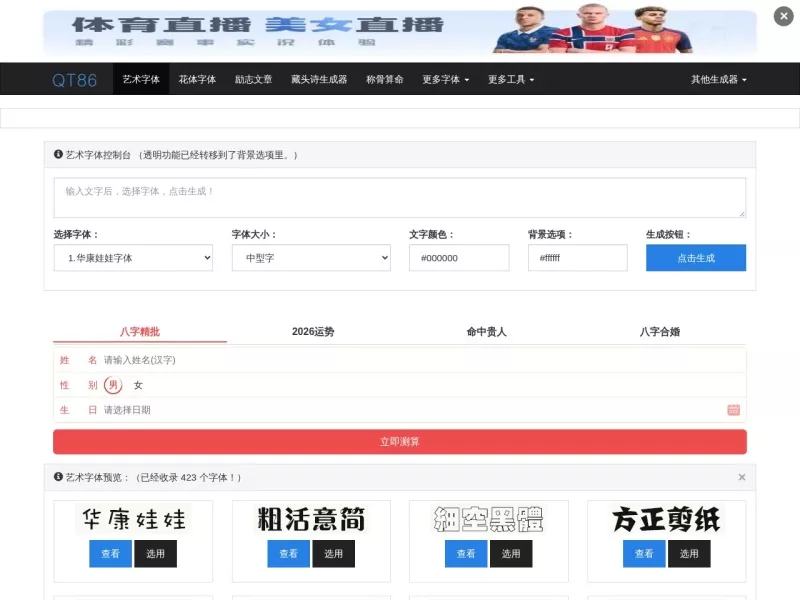Select the 女 gender option

pyautogui.click(x=138, y=385)
